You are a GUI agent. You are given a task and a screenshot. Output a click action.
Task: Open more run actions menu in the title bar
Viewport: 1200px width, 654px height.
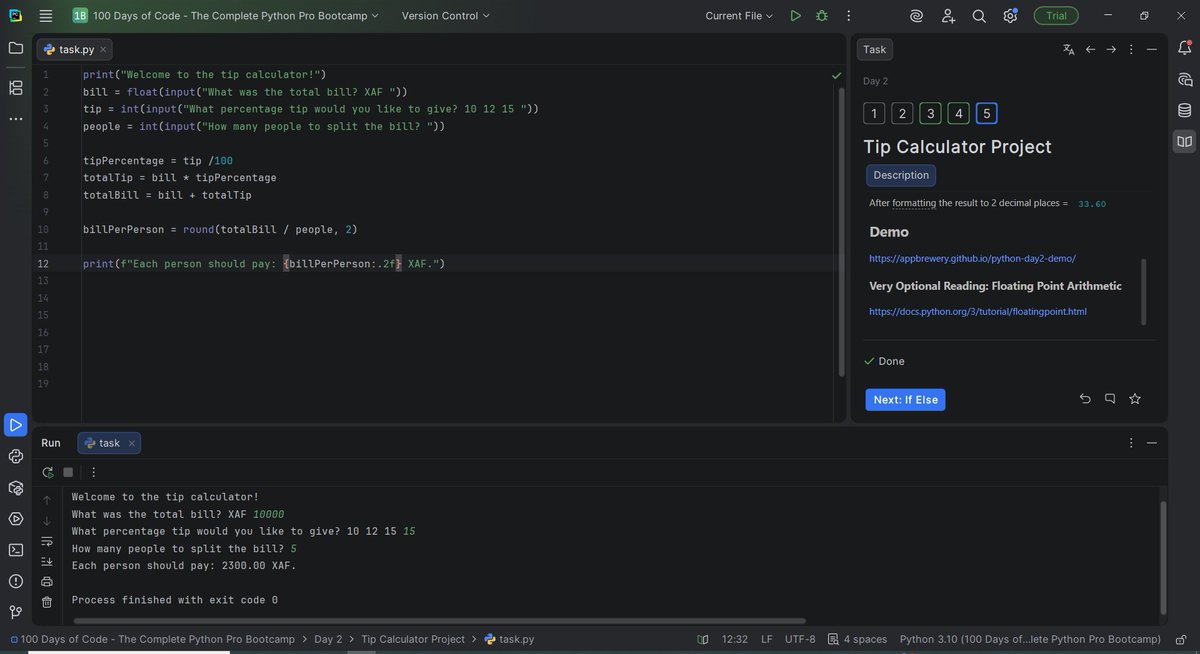[848, 16]
